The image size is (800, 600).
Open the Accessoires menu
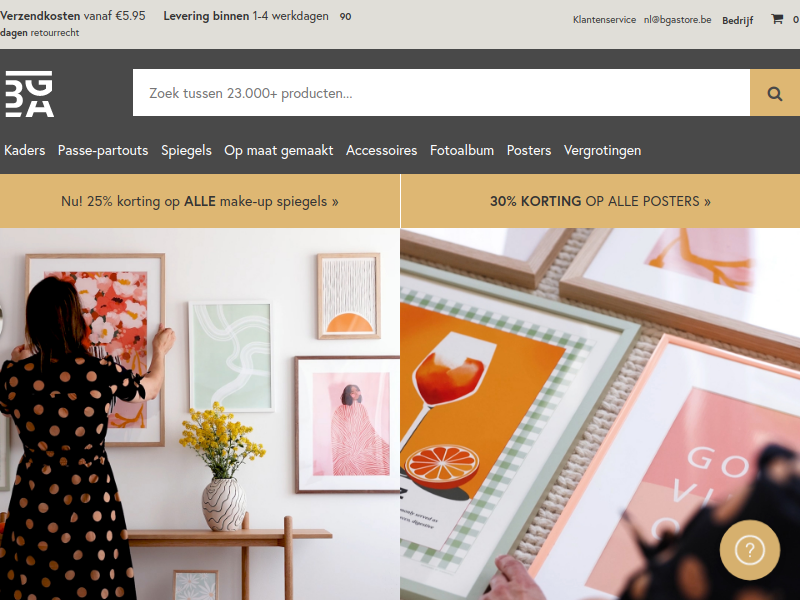382,151
